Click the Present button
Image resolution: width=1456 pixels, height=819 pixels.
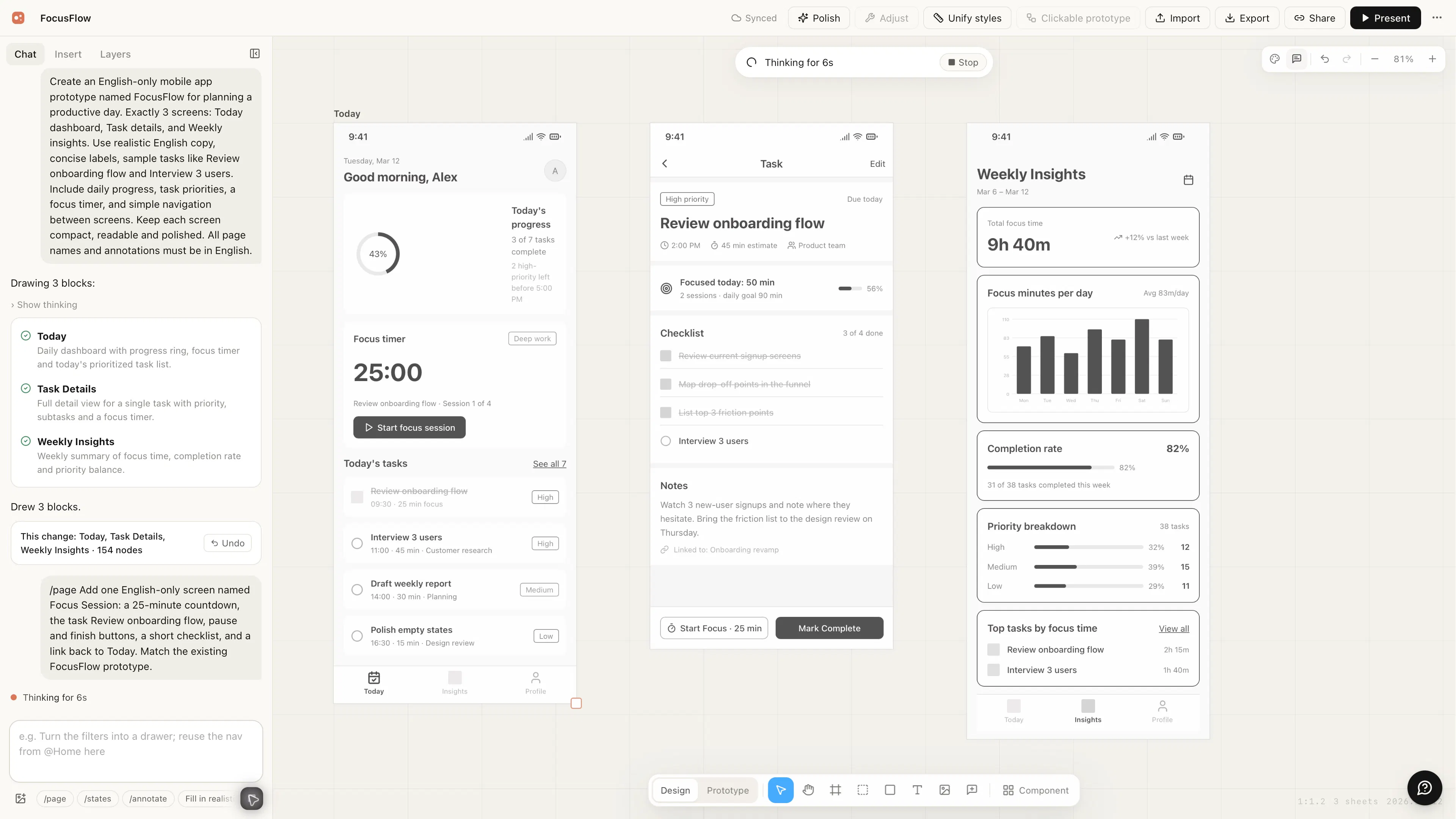point(1385,18)
